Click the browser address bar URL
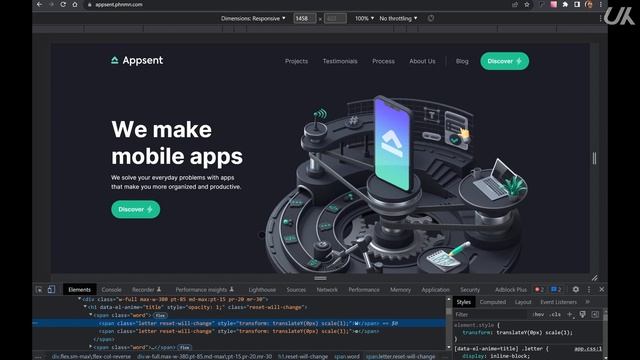 (x=119, y=4)
